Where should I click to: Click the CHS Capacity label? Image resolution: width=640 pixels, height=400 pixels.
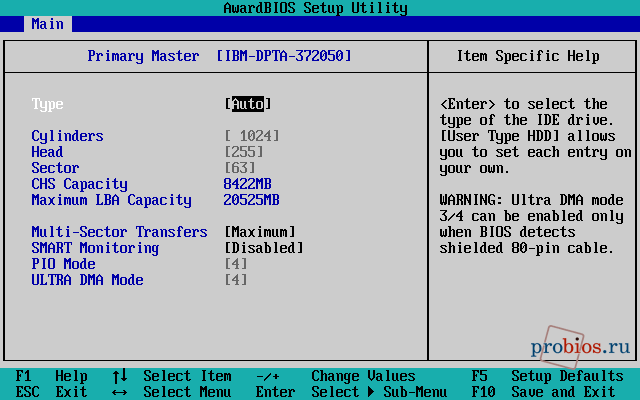[79, 184]
